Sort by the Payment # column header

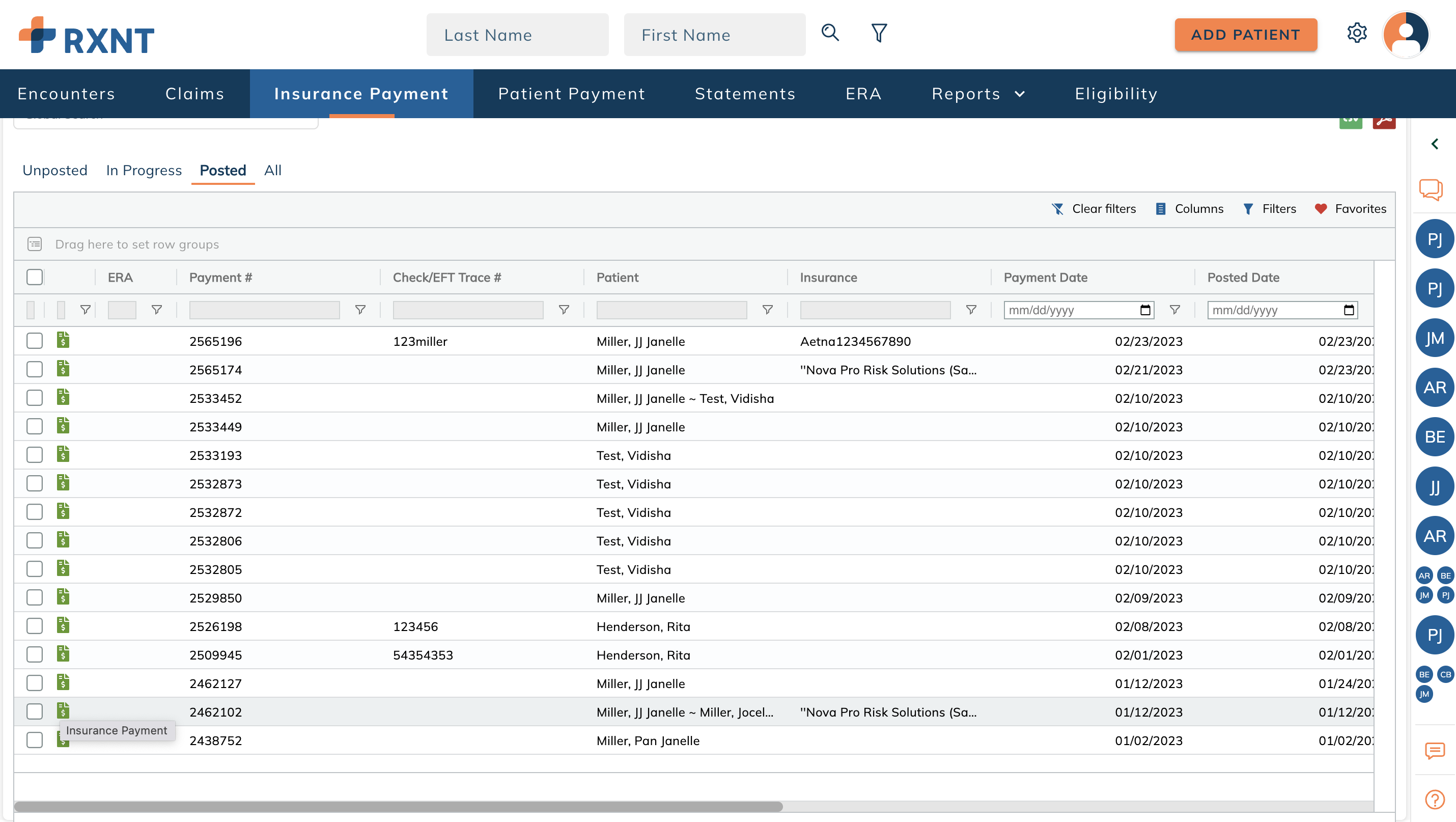tap(220, 277)
